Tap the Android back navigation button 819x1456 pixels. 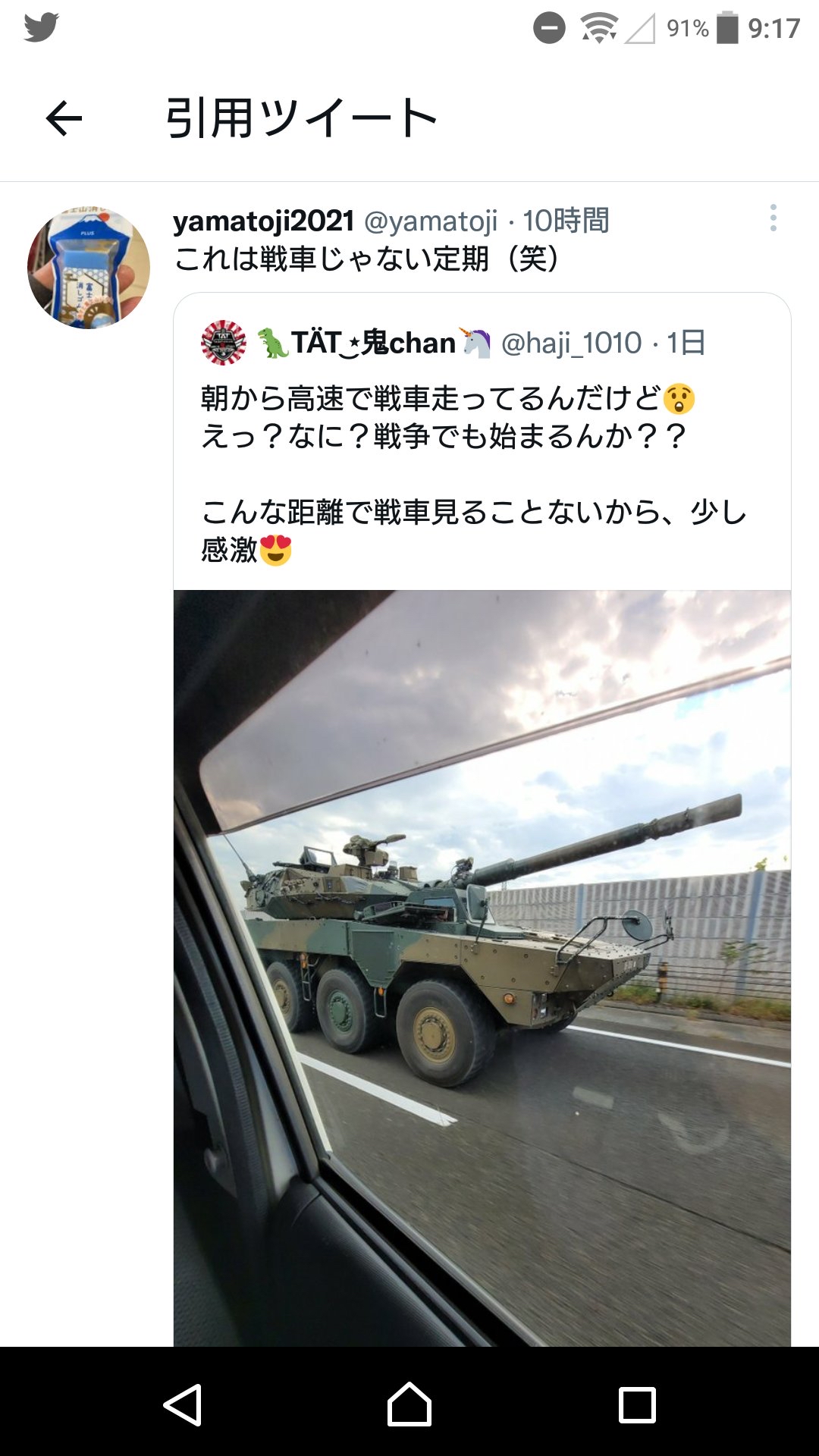[x=183, y=1404]
